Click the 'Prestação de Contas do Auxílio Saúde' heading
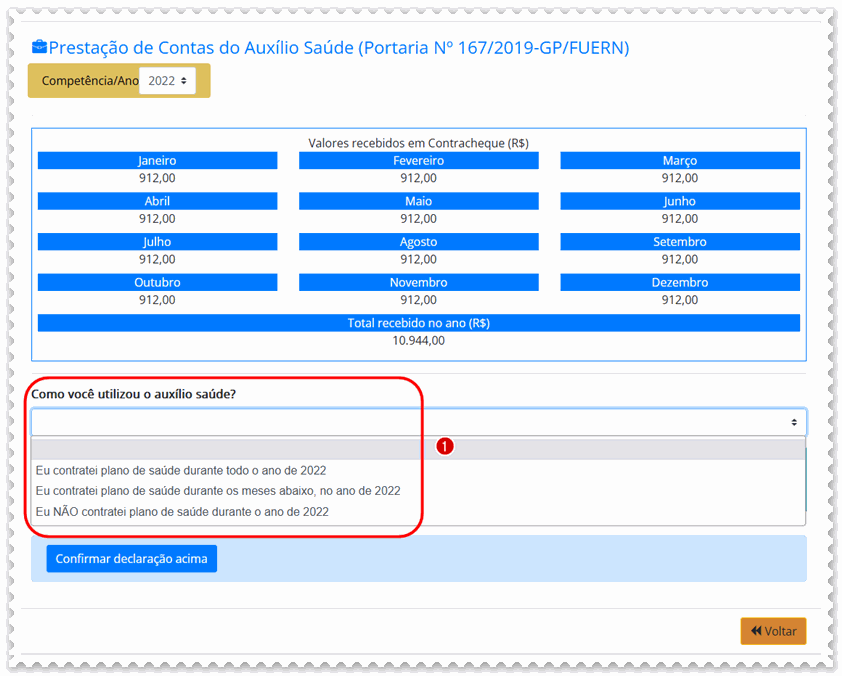The height and width of the screenshot is (676, 842). coord(339,48)
